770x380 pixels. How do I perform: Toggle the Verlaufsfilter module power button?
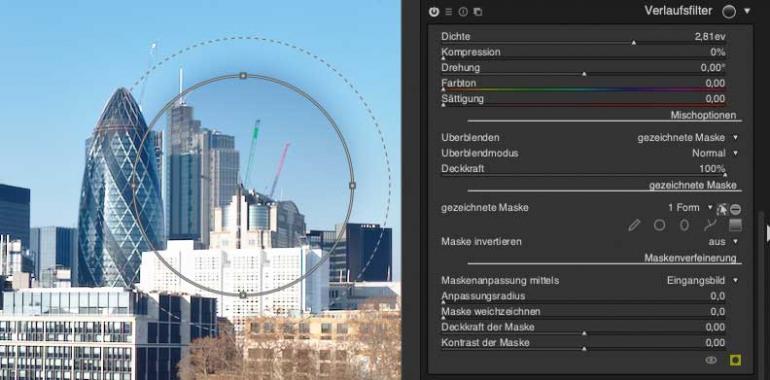[434, 11]
